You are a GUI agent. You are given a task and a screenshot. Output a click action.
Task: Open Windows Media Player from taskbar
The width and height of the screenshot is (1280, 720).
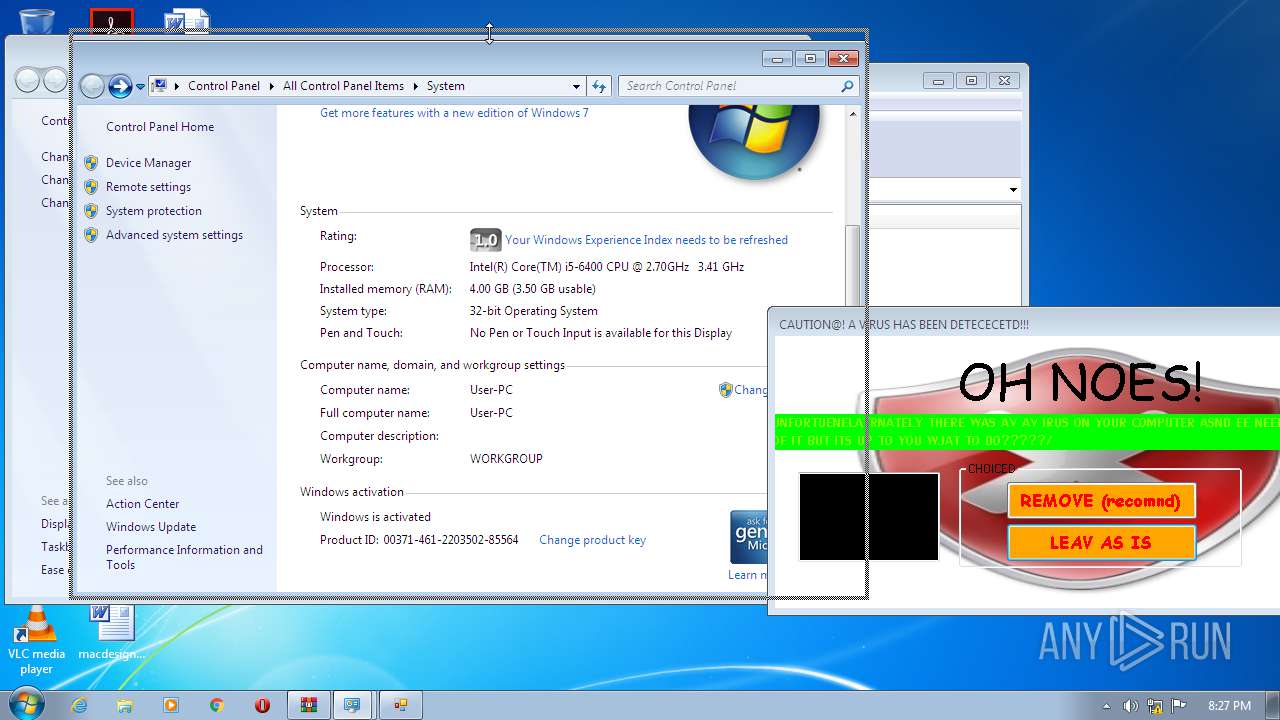[x=171, y=705]
